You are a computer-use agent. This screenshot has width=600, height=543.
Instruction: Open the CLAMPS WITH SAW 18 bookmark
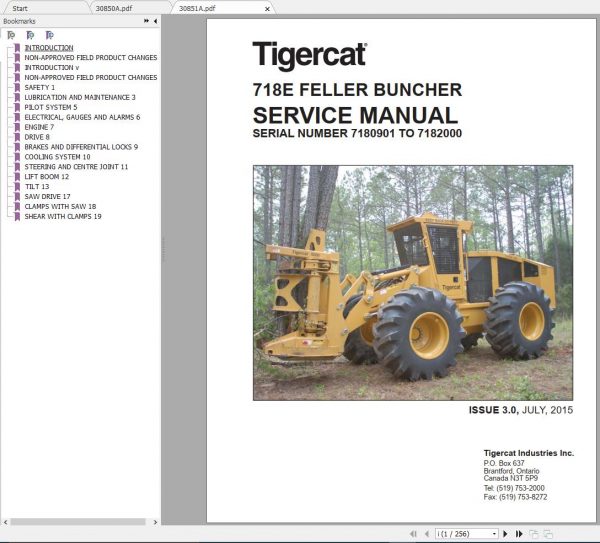pyautogui.click(x=60, y=207)
